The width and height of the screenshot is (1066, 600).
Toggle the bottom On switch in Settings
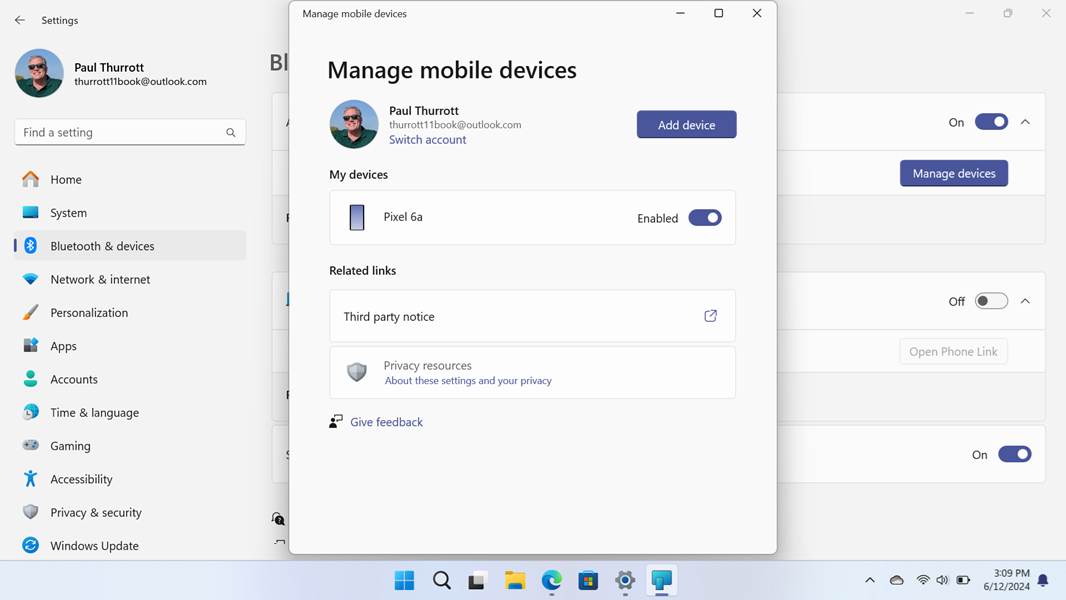point(1014,454)
